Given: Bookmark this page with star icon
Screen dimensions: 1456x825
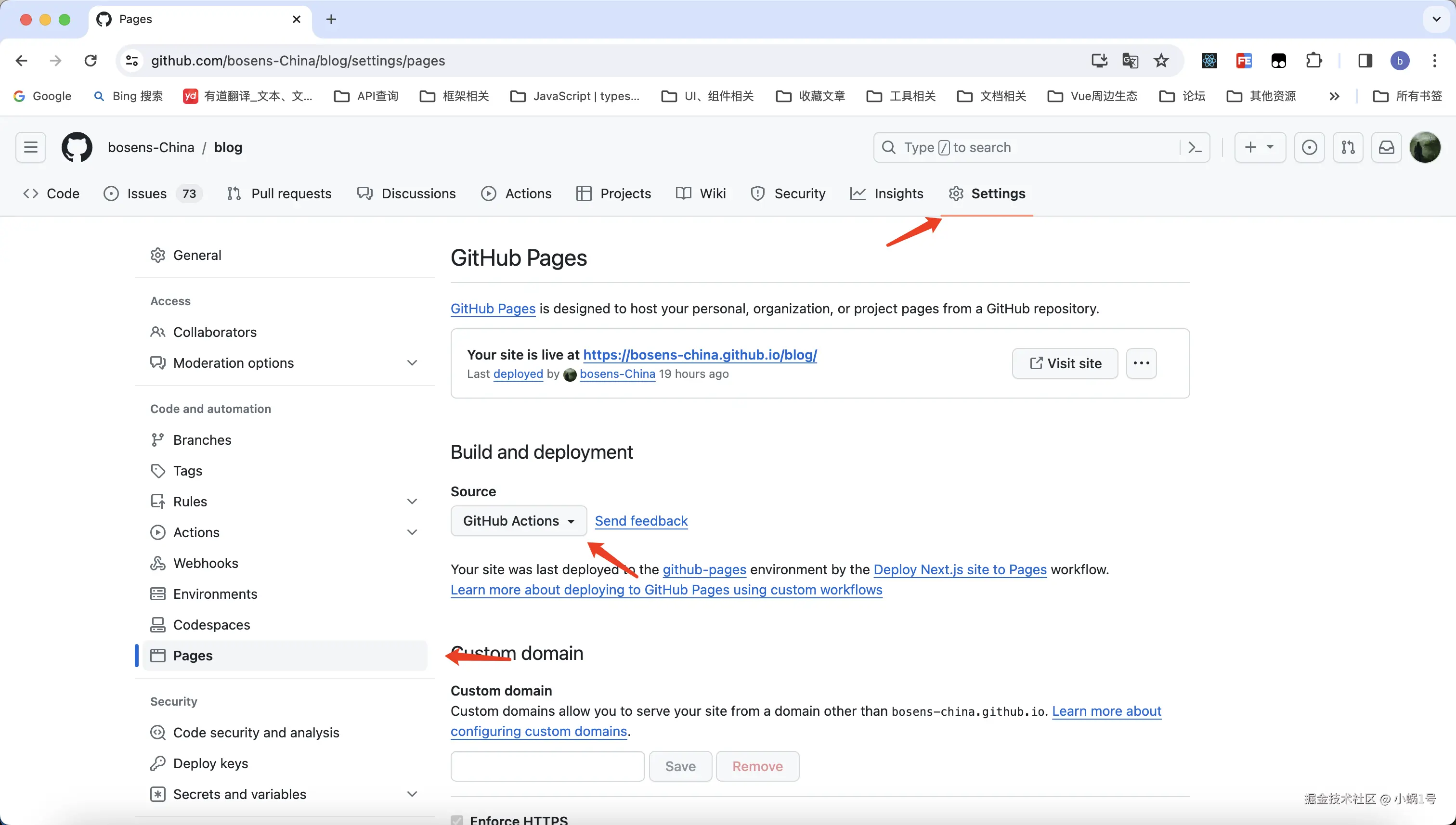Looking at the screenshot, I should [1161, 61].
